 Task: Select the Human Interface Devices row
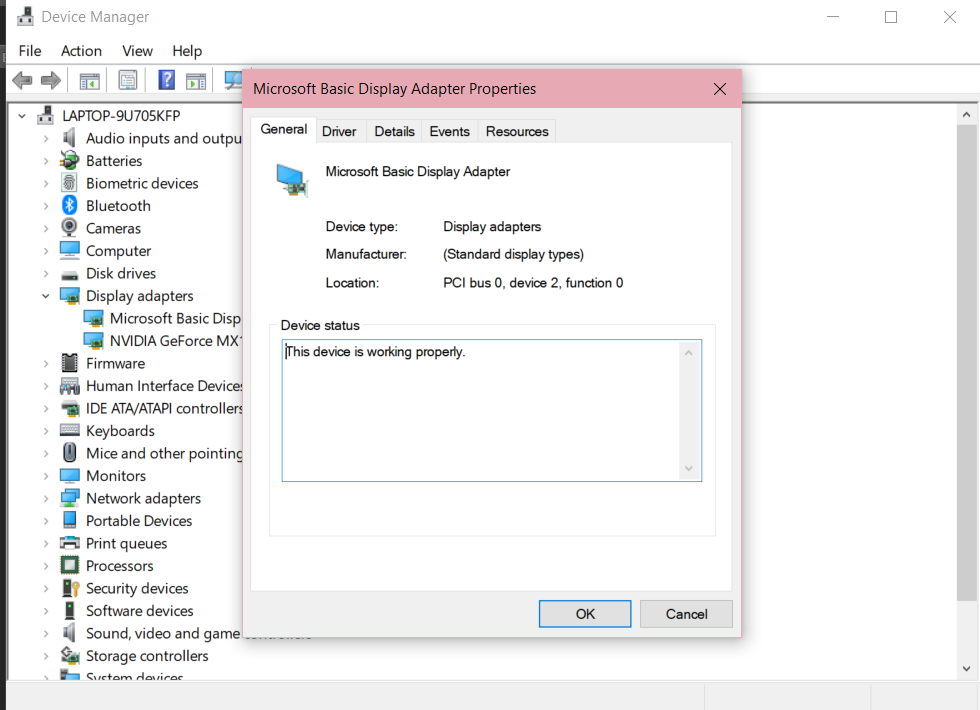pos(151,386)
